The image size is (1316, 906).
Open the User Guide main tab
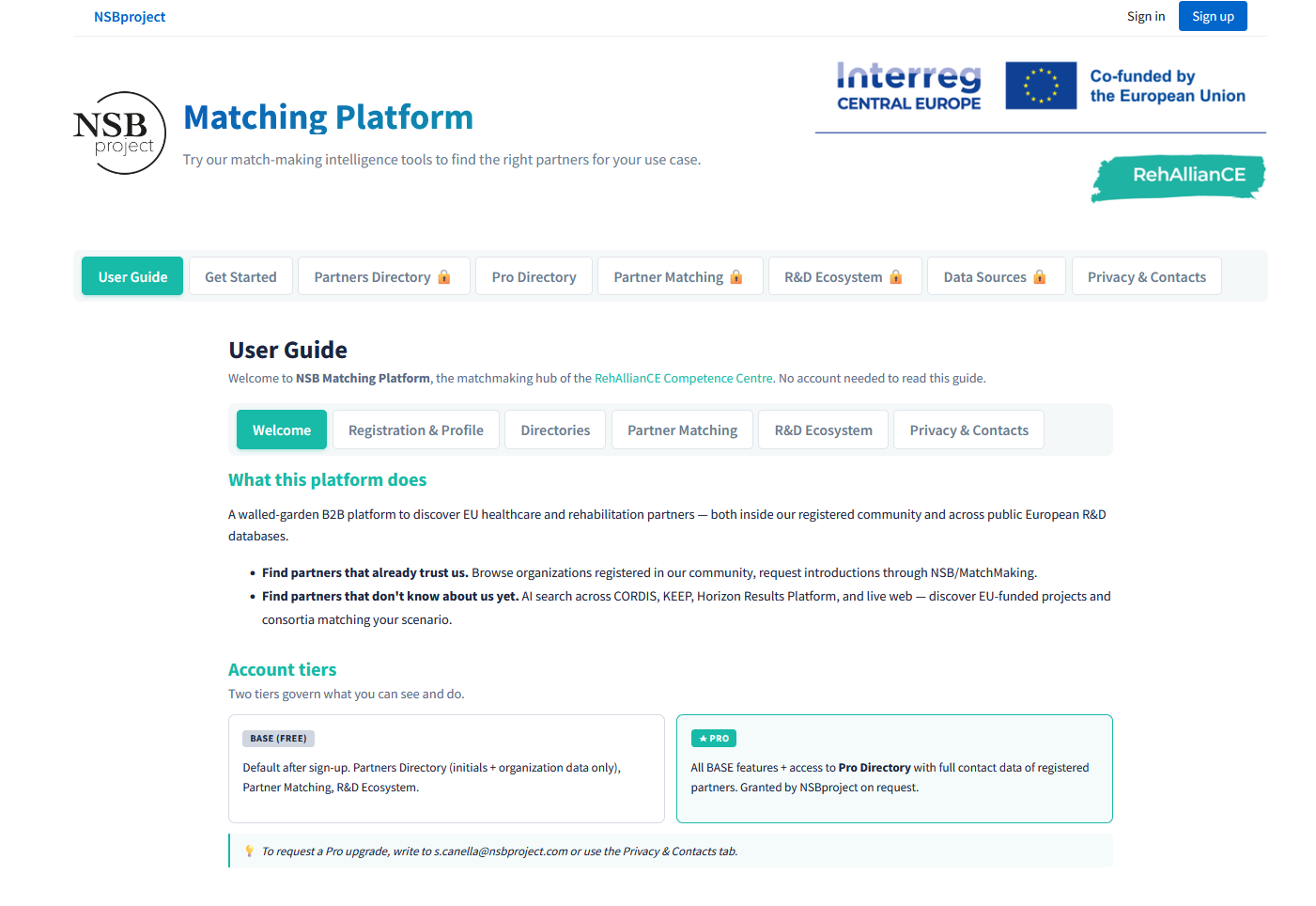click(132, 276)
